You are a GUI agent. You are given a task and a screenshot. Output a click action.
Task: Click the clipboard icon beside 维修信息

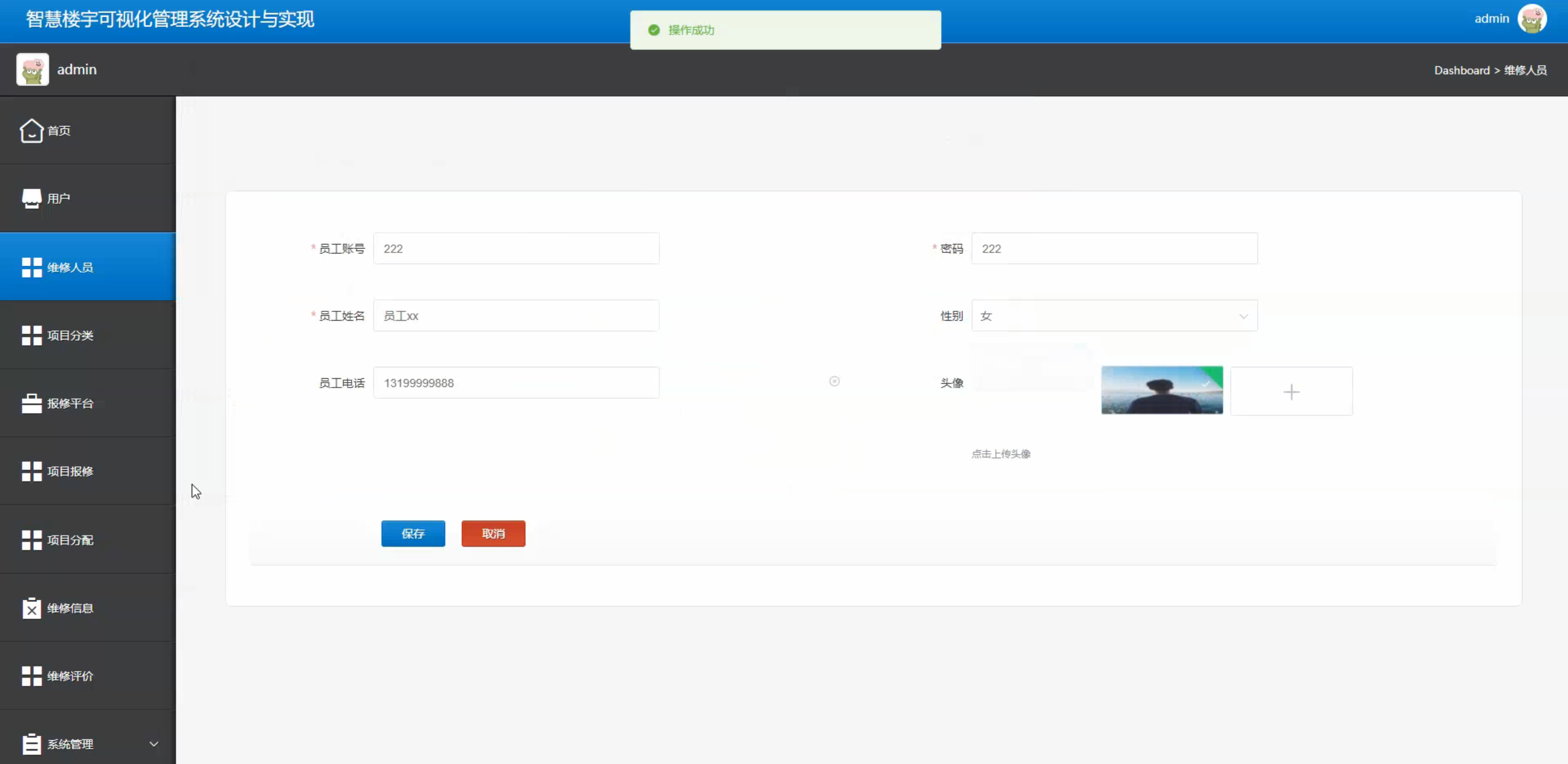coord(31,608)
